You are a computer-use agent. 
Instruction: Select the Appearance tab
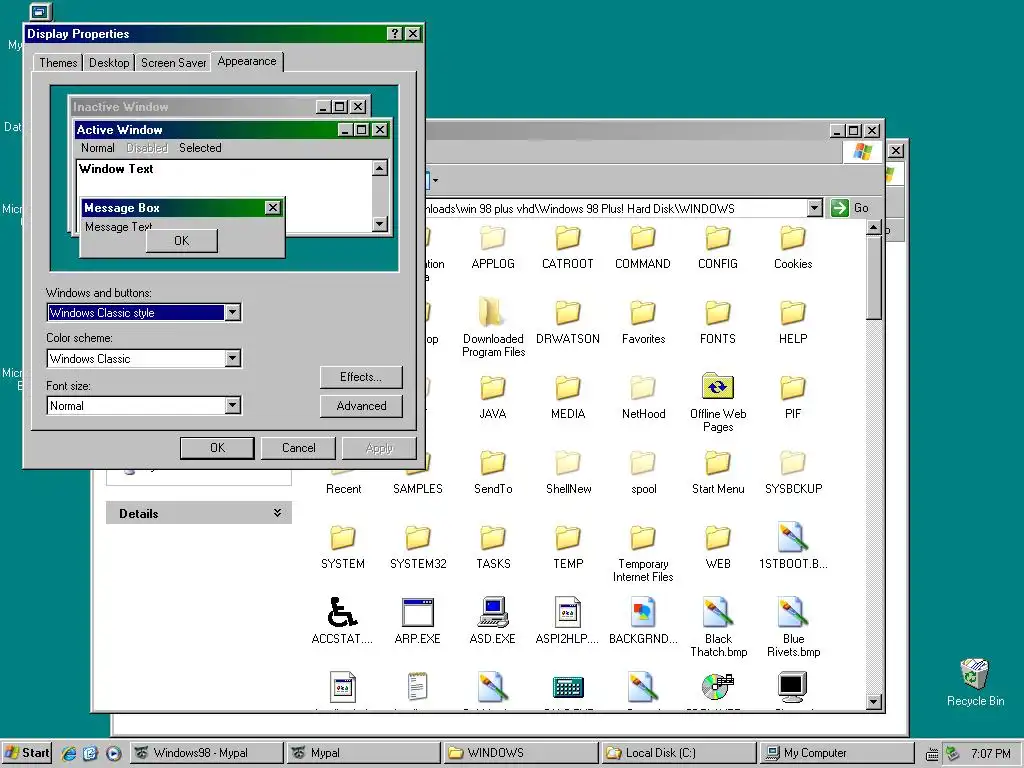tap(247, 61)
